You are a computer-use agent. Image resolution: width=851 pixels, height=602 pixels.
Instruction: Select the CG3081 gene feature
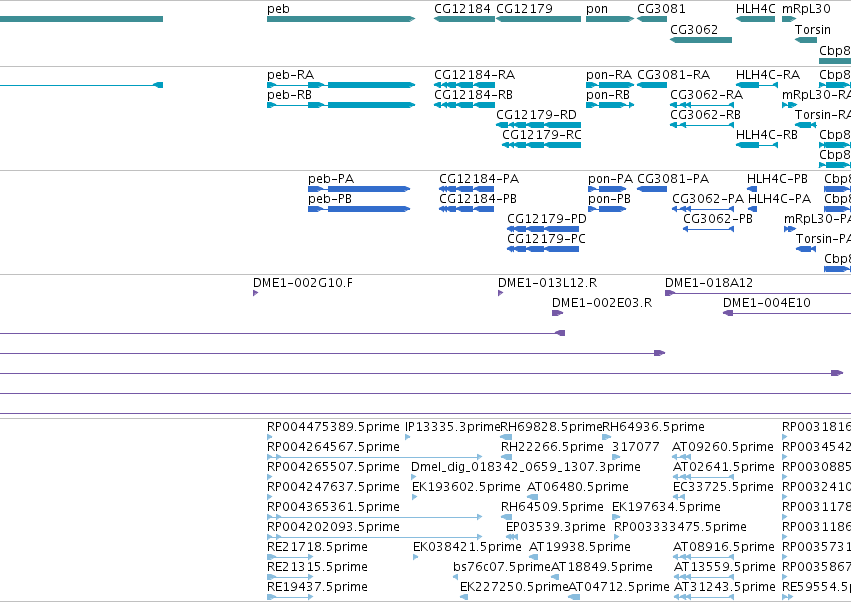(x=652, y=19)
